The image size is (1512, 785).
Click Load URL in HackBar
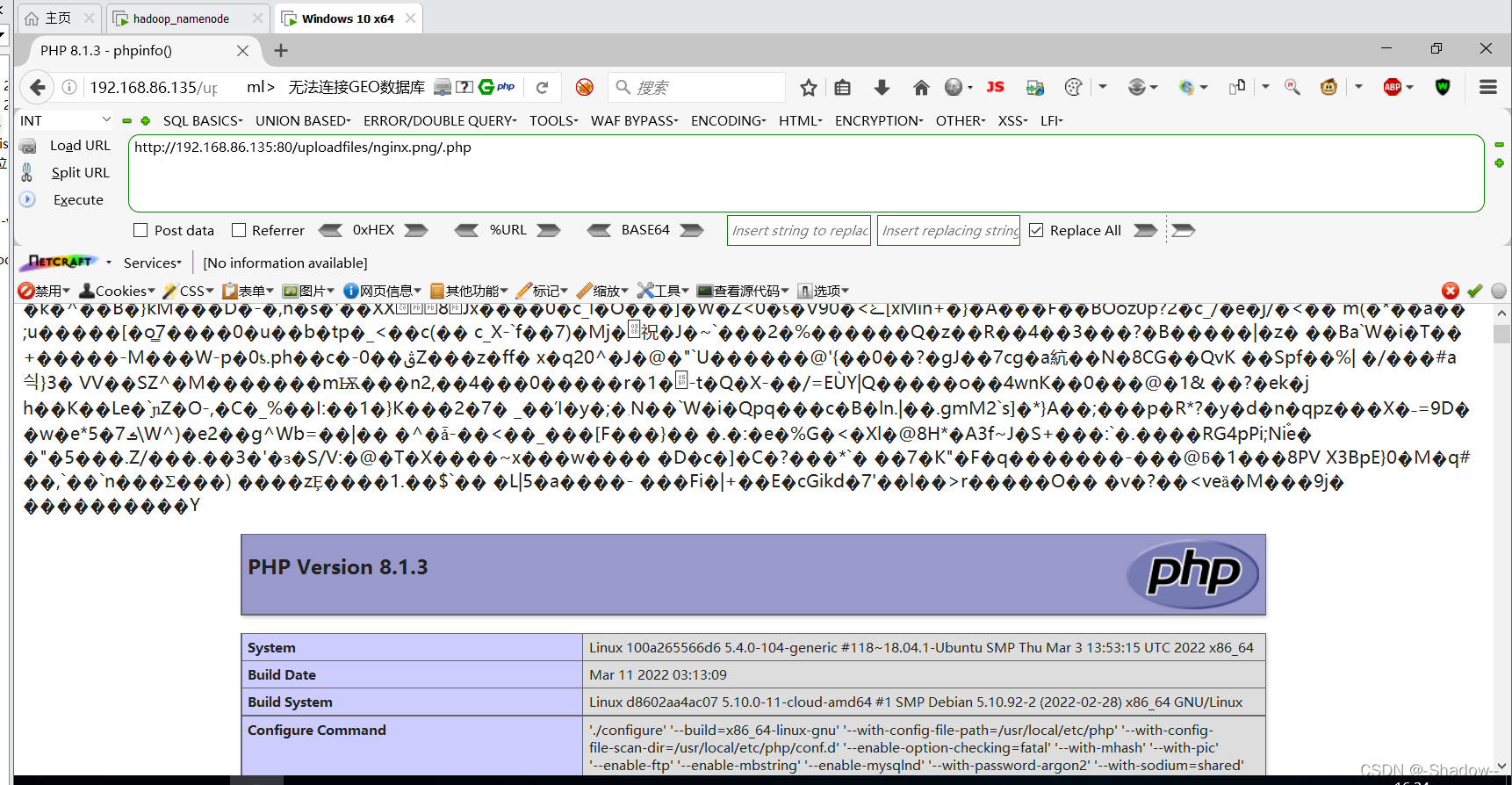[80, 146]
